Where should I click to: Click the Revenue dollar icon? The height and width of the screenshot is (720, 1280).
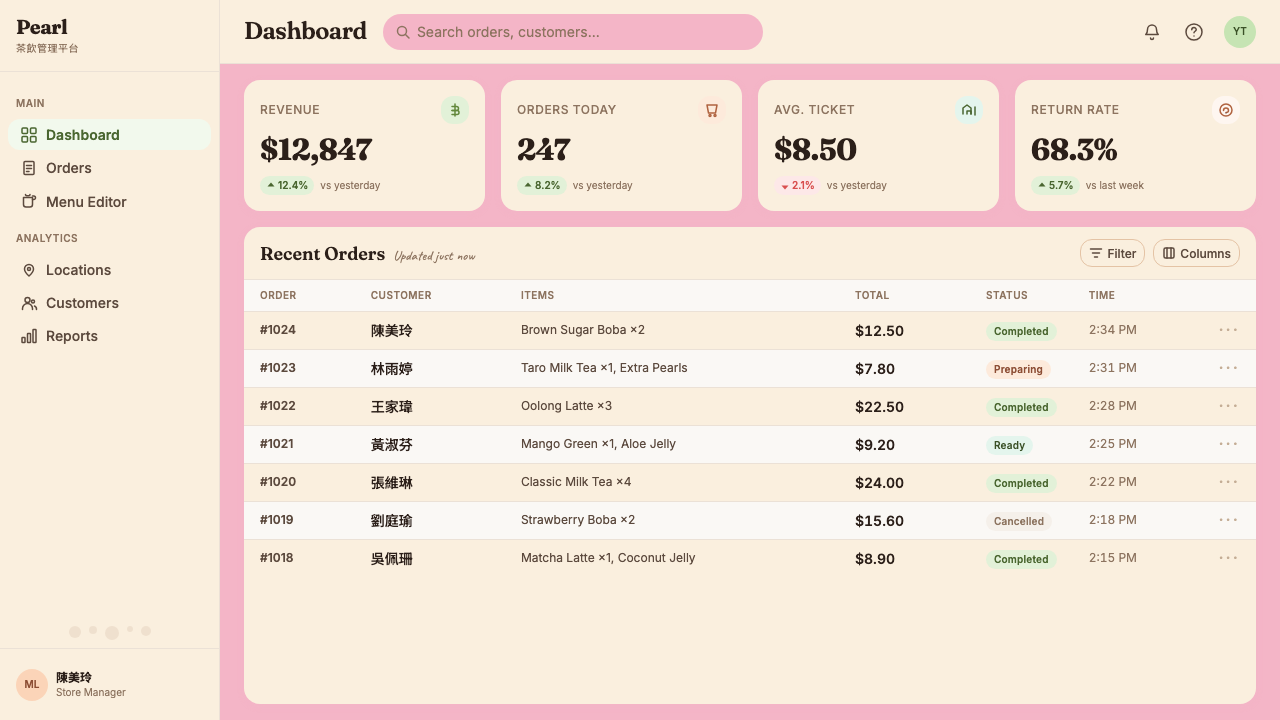click(x=455, y=110)
